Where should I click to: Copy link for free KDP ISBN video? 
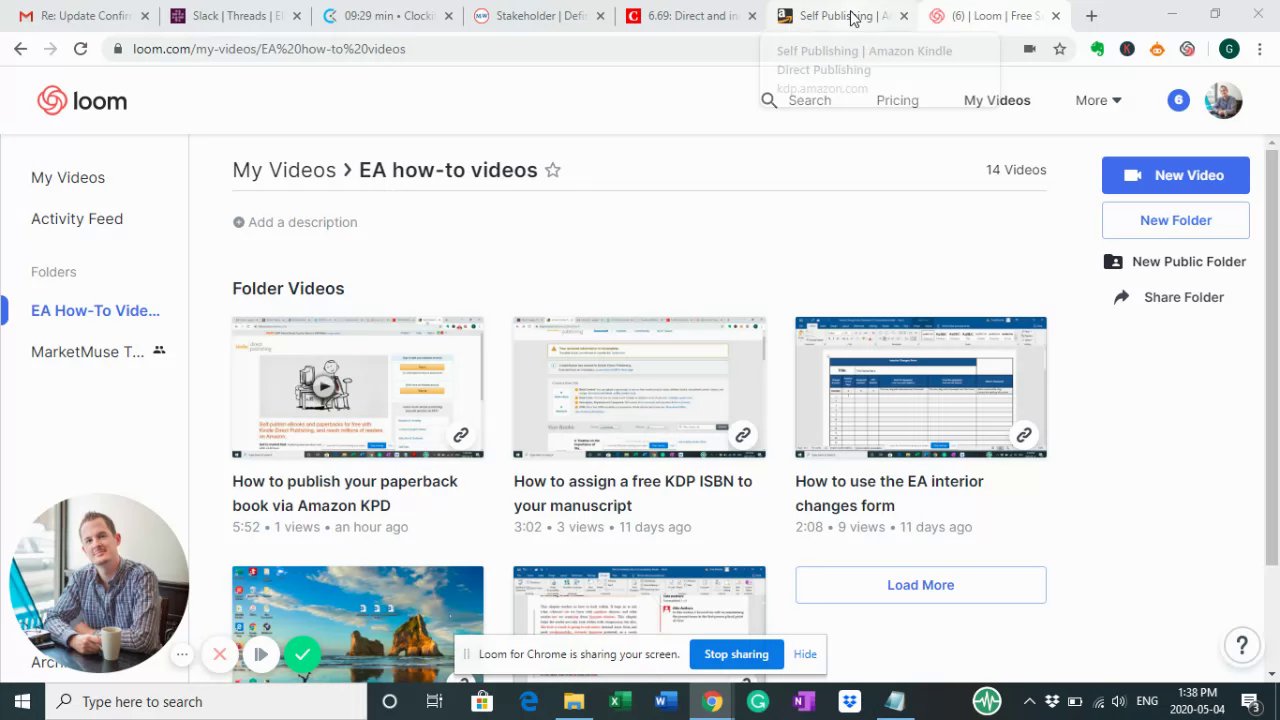tap(742, 435)
